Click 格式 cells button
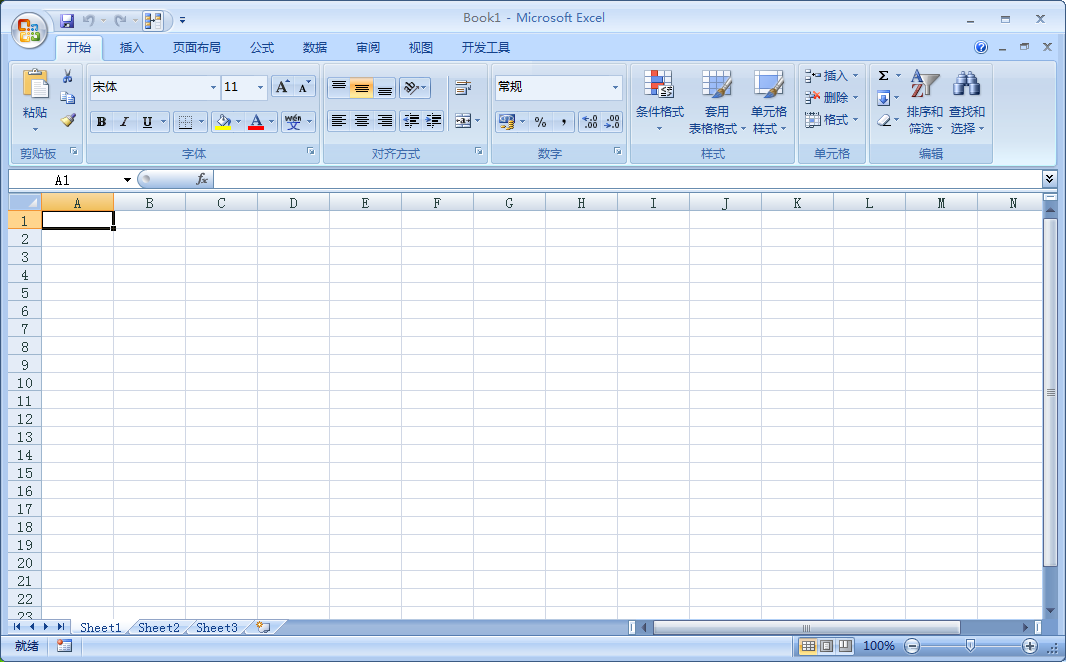Image resolution: width=1066 pixels, height=662 pixels. [x=832, y=120]
